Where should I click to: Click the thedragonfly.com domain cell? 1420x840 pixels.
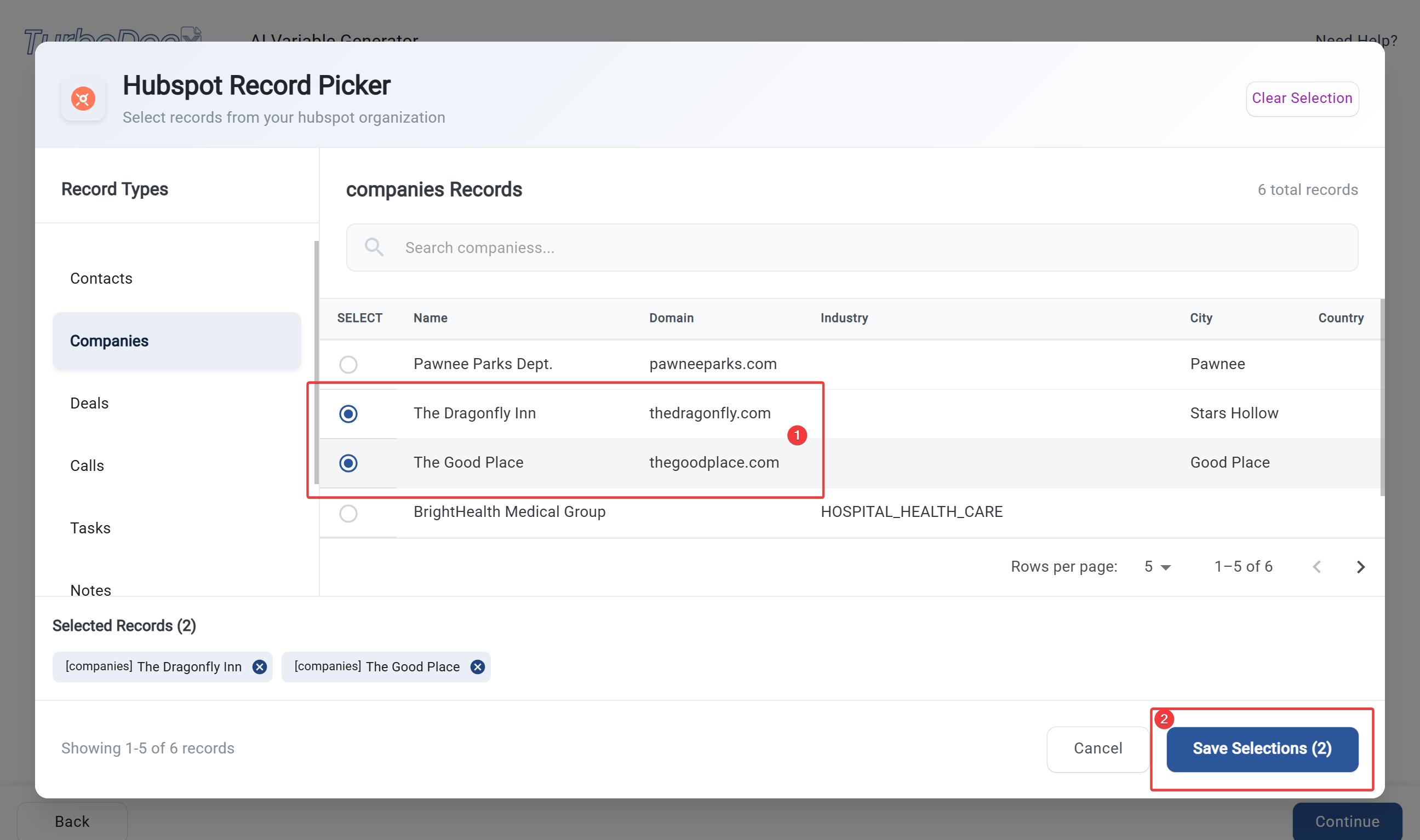click(709, 413)
